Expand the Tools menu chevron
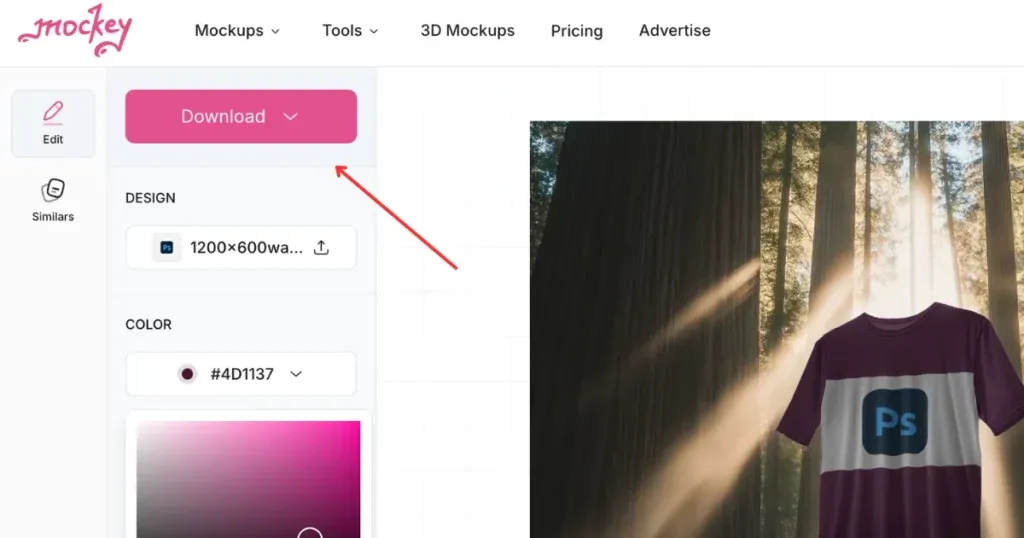Viewport: 1024px width, 538px height. [x=374, y=31]
